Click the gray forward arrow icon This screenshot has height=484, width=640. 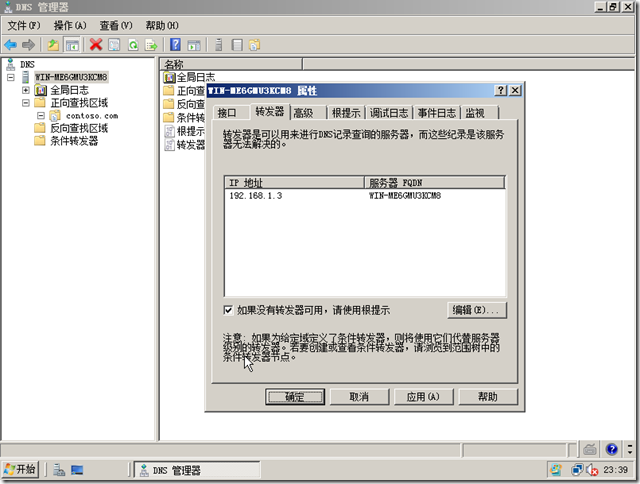click(28, 44)
